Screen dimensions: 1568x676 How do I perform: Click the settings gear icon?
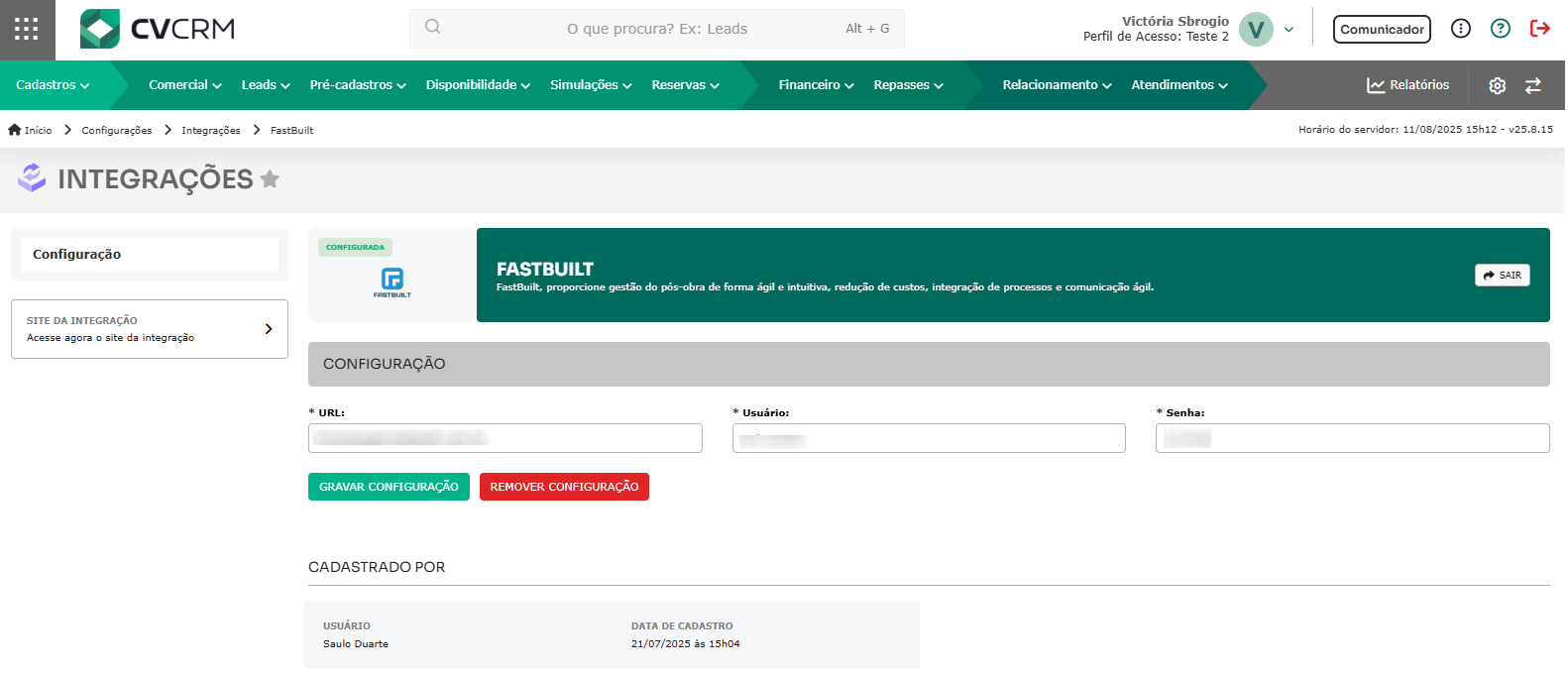pyautogui.click(x=1498, y=86)
